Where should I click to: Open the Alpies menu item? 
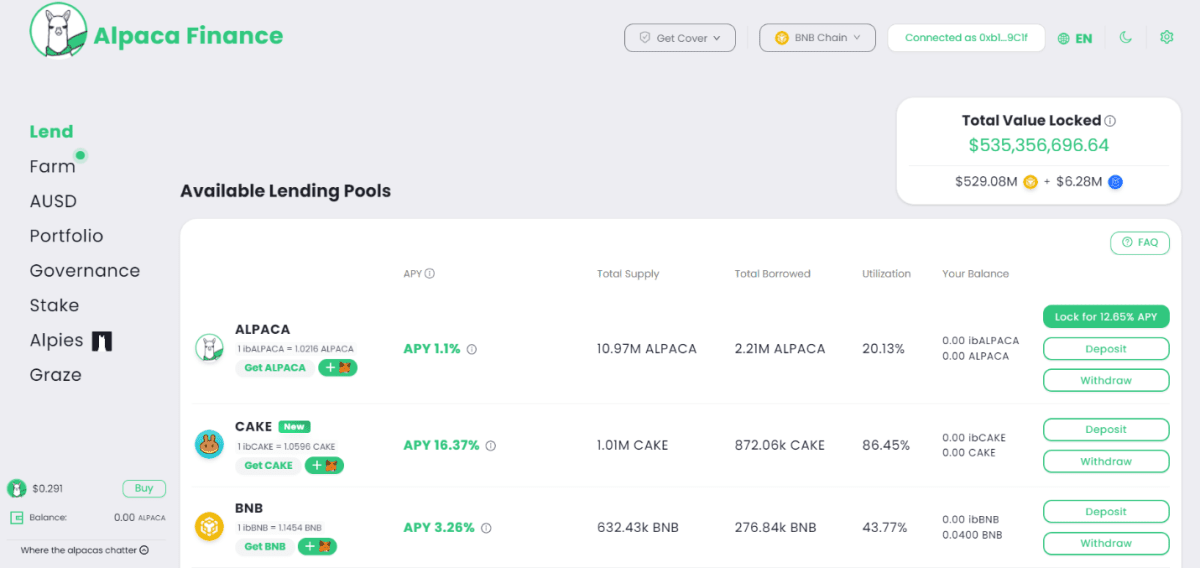point(56,340)
